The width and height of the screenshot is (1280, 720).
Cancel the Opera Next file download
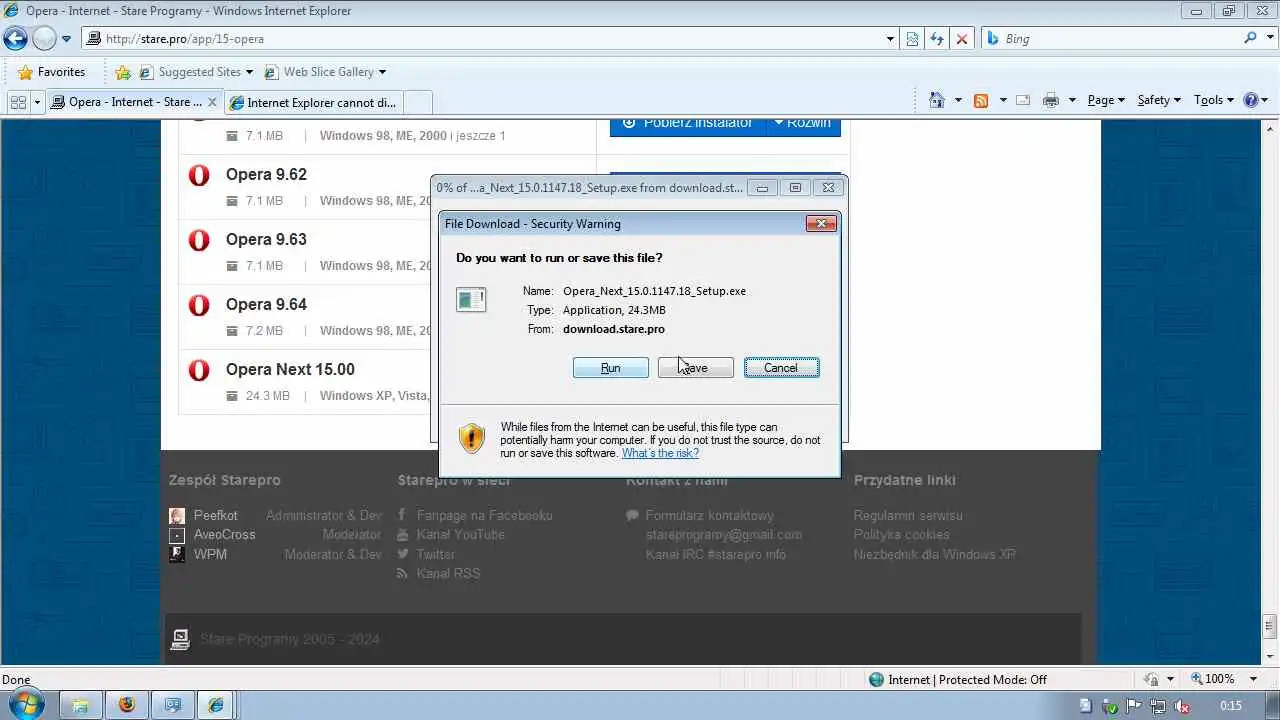(x=781, y=368)
